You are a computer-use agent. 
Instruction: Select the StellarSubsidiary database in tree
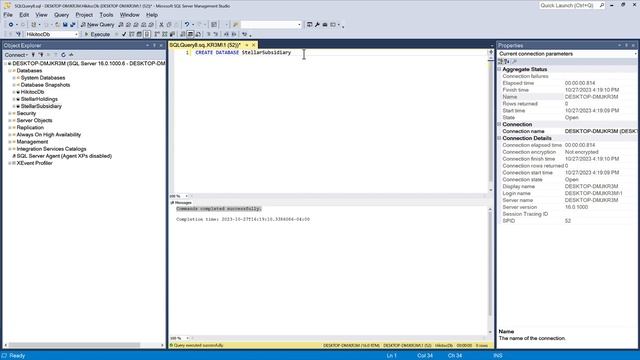click(x=41, y=106)
